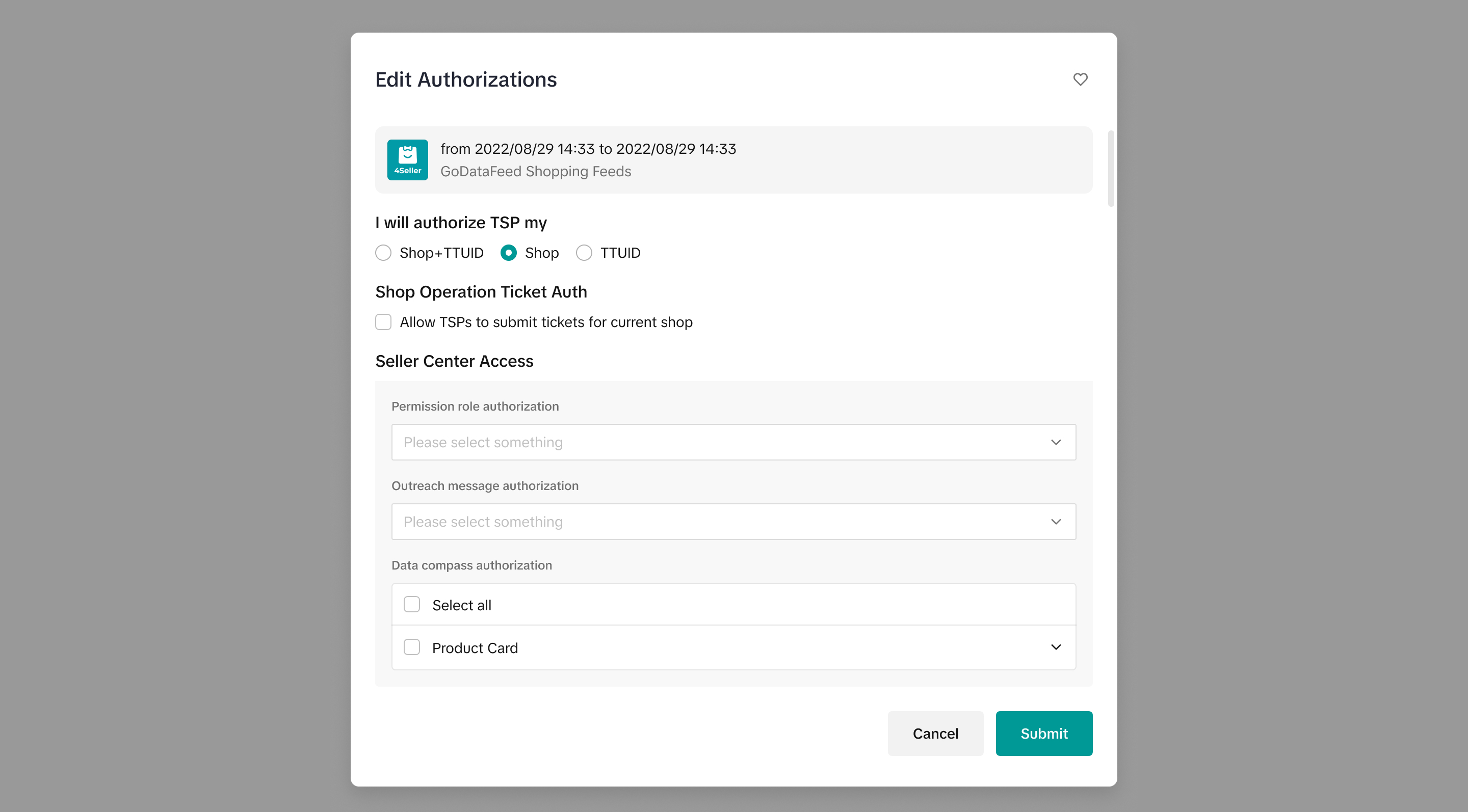The image size is (1468, 812).
Task: Select the Shop+TTUID radio option
Action: (383, 253)
